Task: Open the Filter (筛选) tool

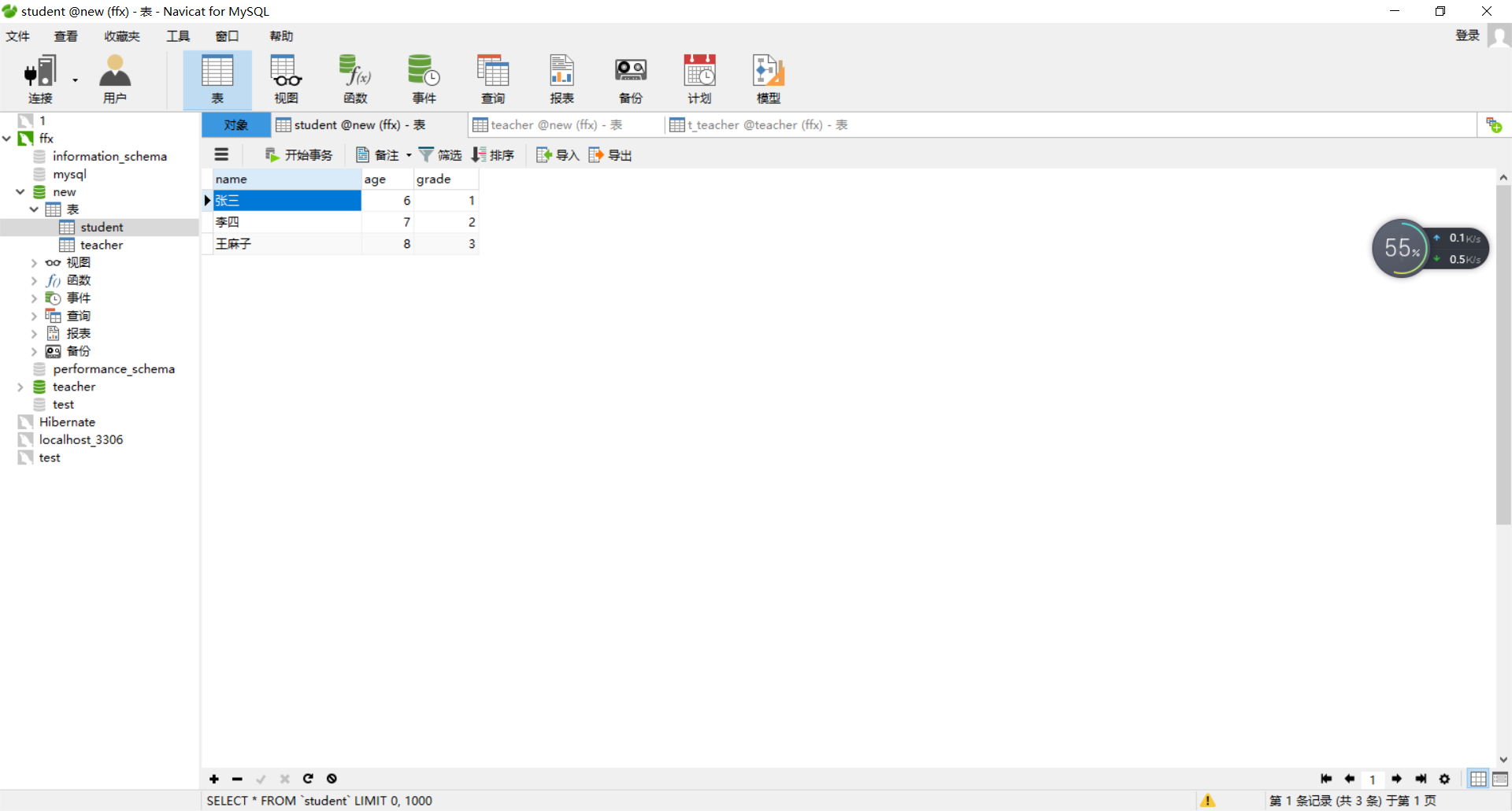Action: (x=440, y=155)
